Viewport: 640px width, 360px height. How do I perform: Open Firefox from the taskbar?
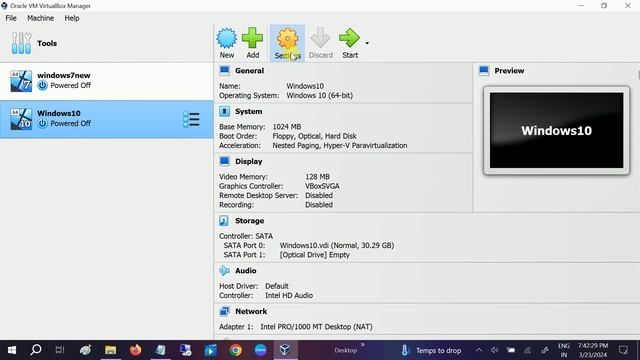coord(136,350)
